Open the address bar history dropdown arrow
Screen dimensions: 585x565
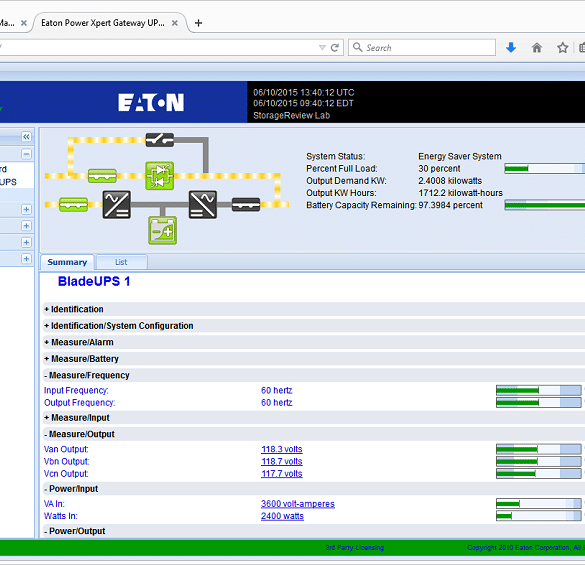[322, 47]
